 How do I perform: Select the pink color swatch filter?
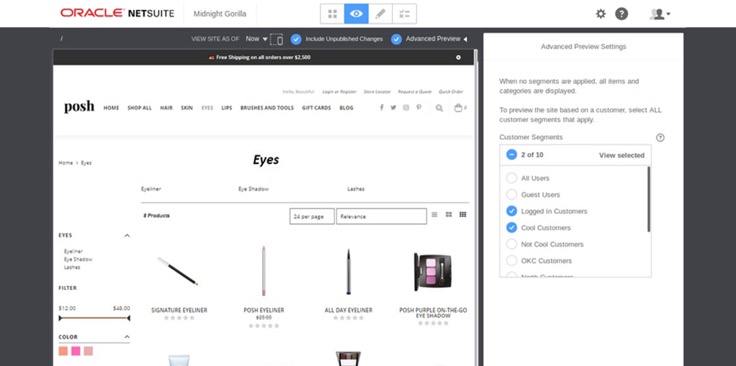[x=76, y=351]
